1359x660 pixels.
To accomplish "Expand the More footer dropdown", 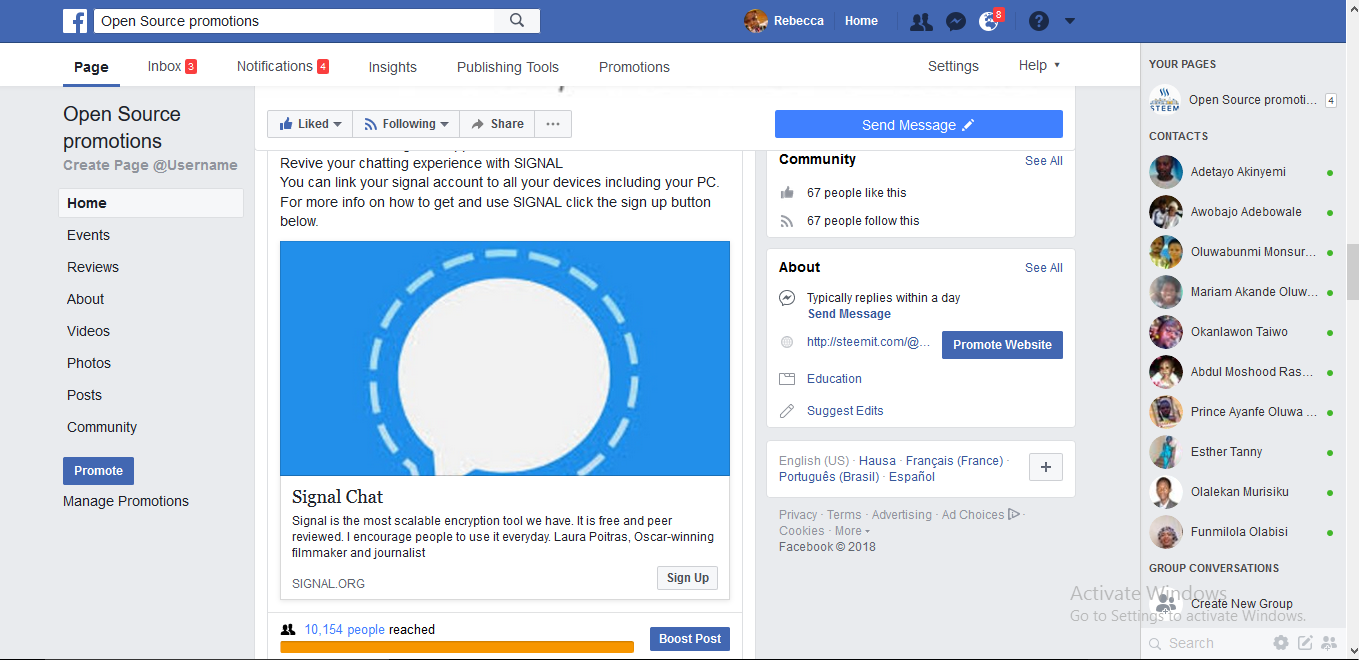I will pos(852,531).
